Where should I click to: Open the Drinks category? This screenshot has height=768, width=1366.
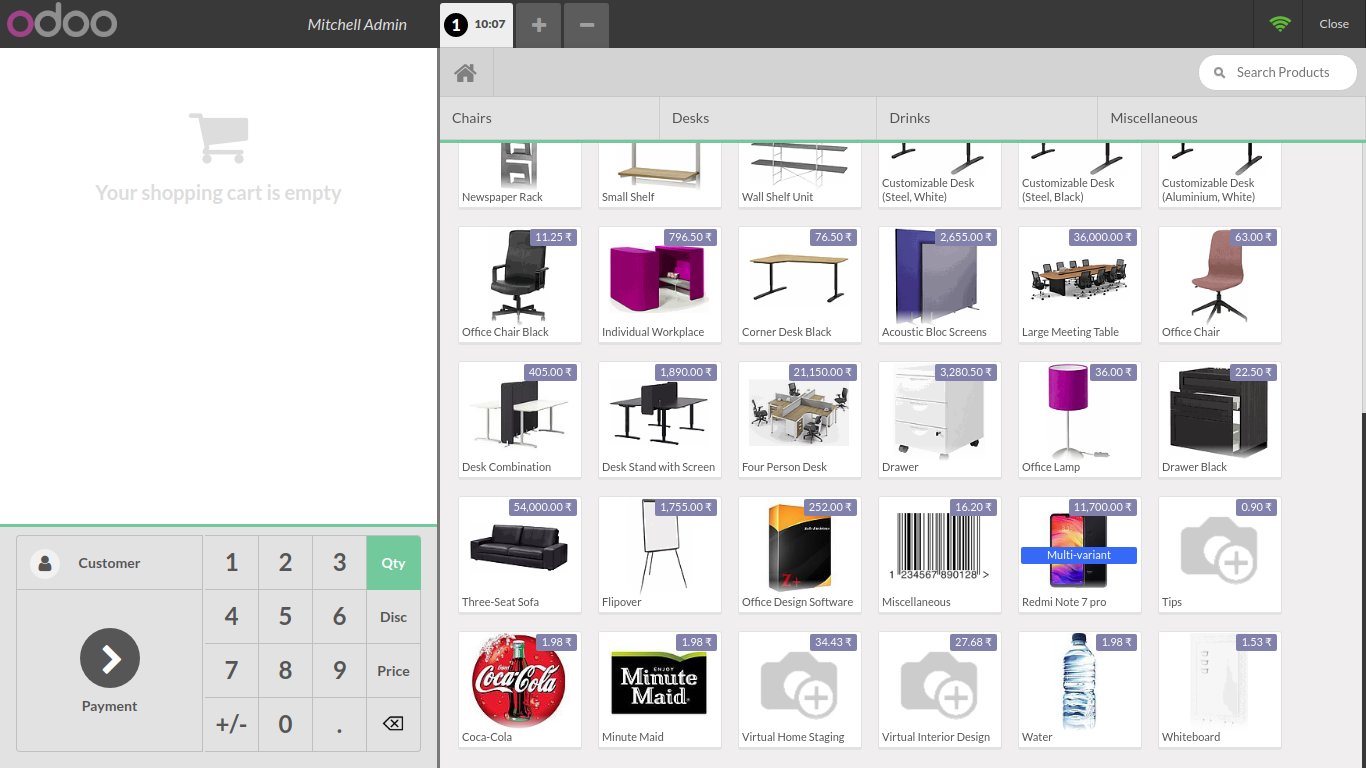[986, 118]
